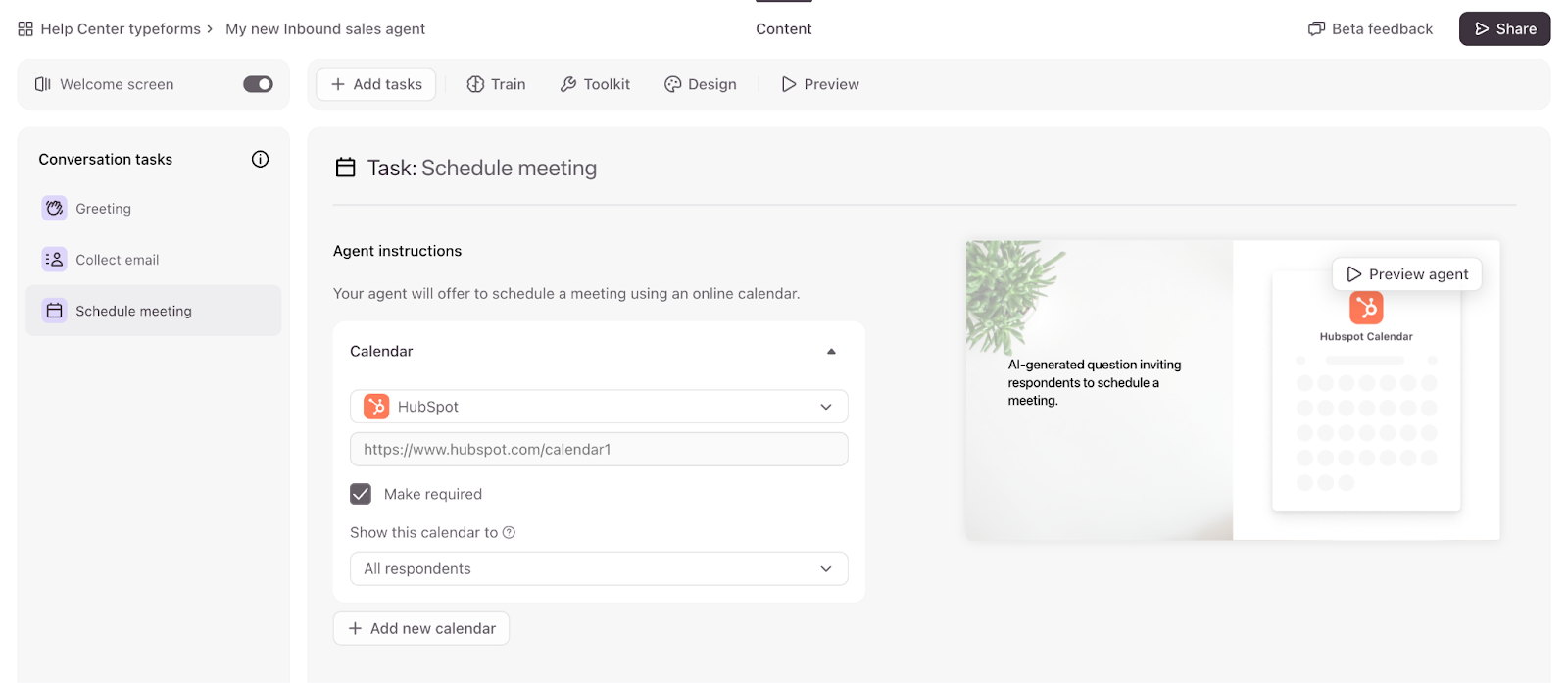
Task: Toggle the Welcome screen switch
Action: point(258,84)
